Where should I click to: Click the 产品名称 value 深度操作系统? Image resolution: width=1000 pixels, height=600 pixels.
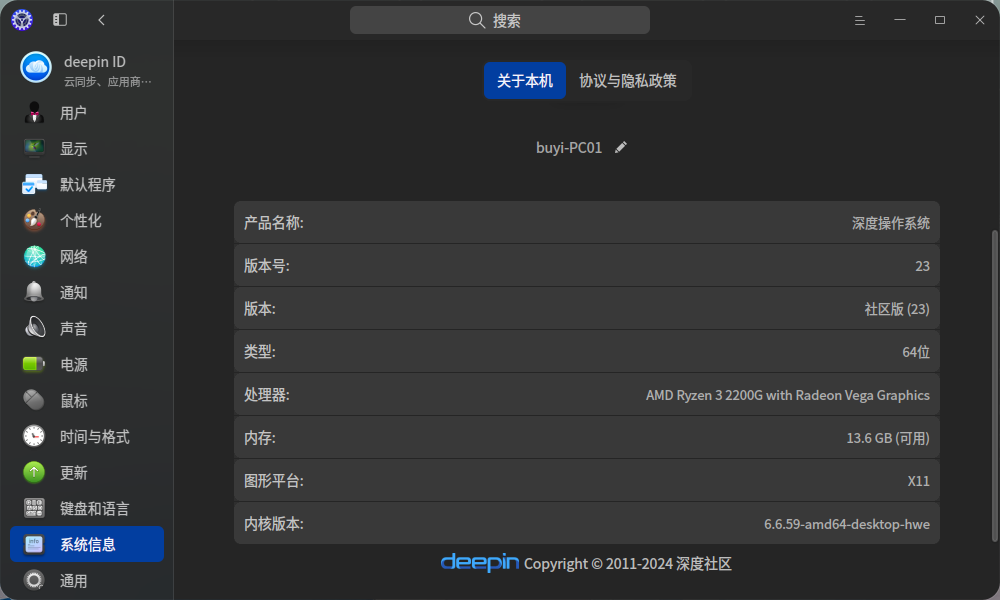pos(891,223)
